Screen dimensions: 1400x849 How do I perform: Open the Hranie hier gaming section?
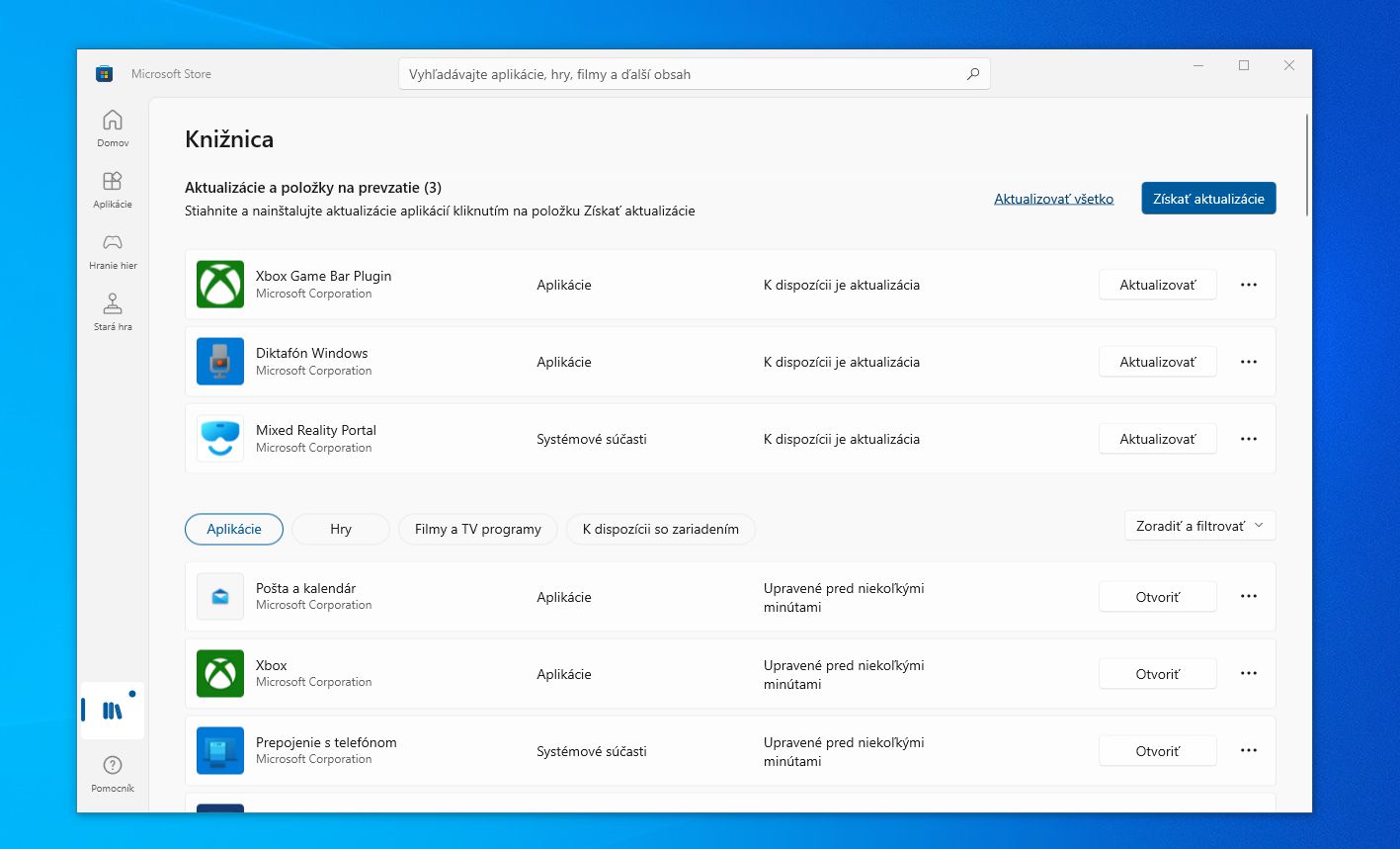(113, 250)
